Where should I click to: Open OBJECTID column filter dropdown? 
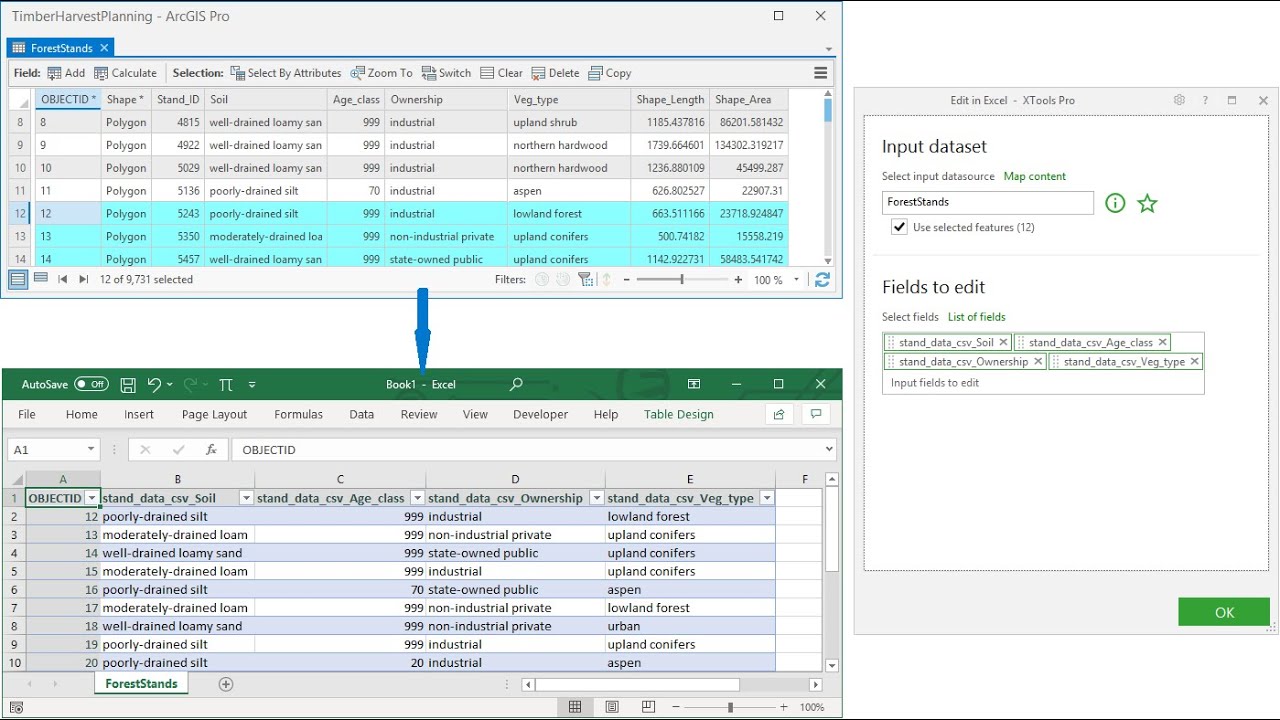tap(92, 498)
